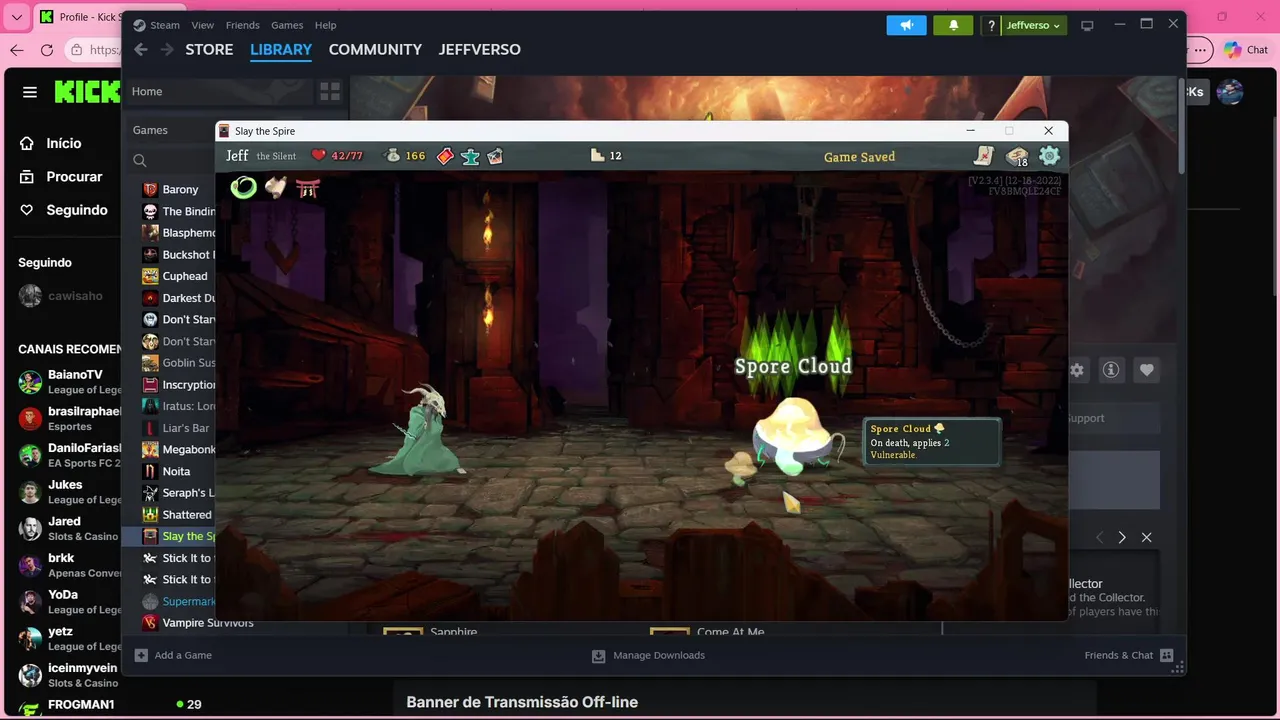
Task: Go to Início in Kick sidebar
Action: click(62, 143)
